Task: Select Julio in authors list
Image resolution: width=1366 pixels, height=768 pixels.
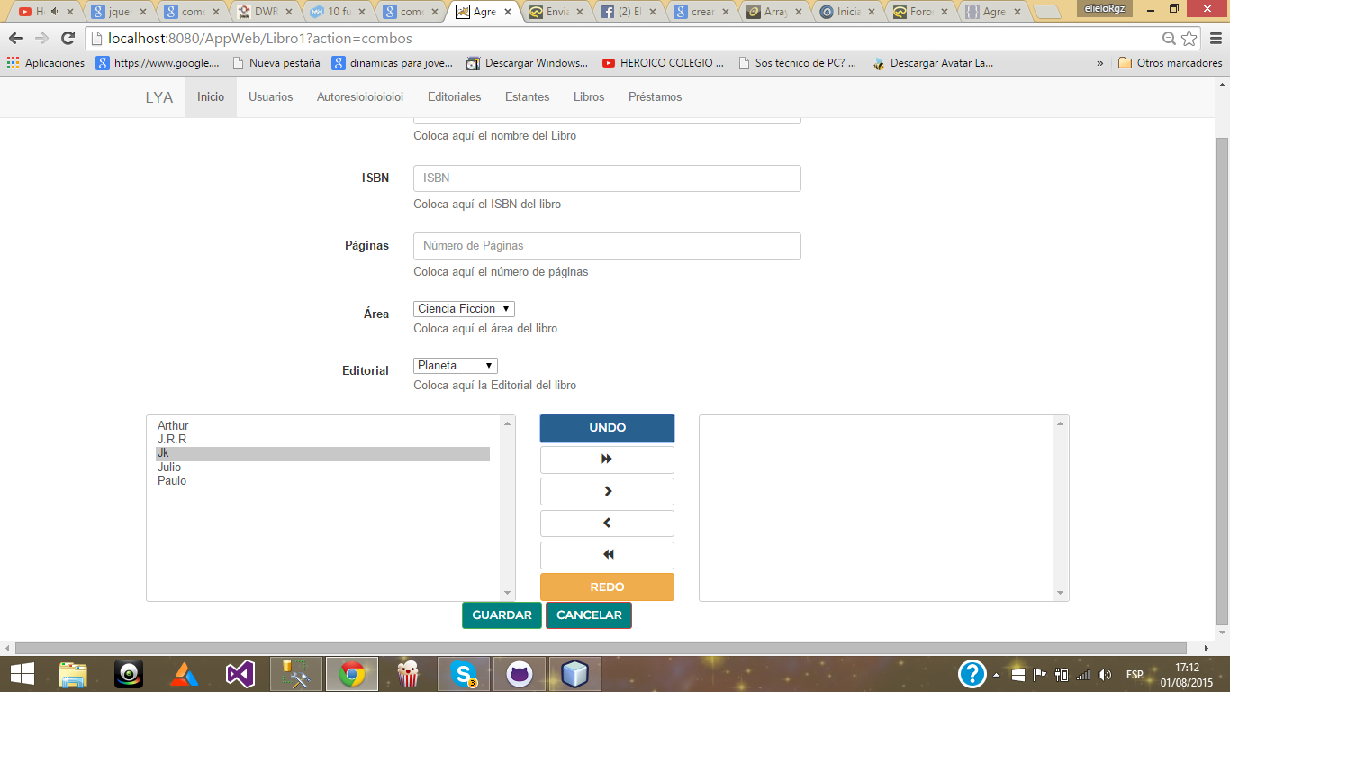Action: coord(323,467)
